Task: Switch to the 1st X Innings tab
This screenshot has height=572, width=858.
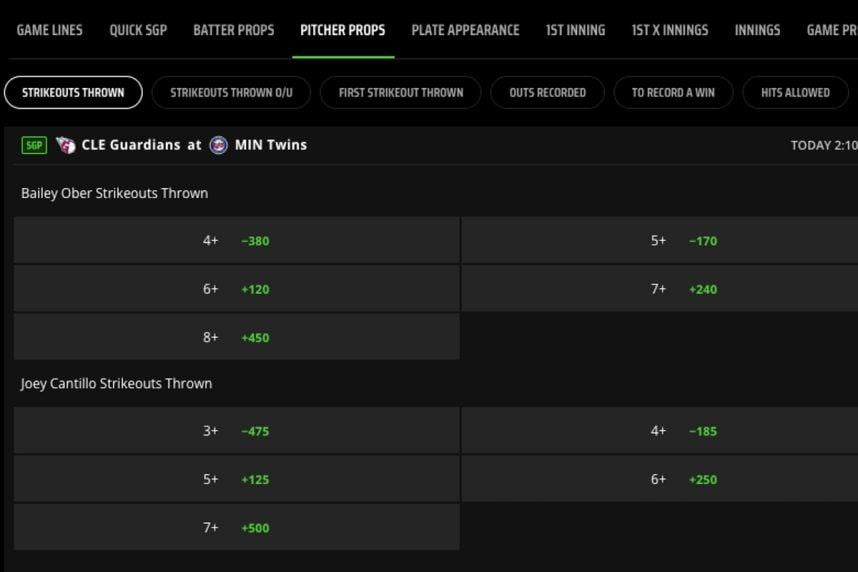Action: 670,30
